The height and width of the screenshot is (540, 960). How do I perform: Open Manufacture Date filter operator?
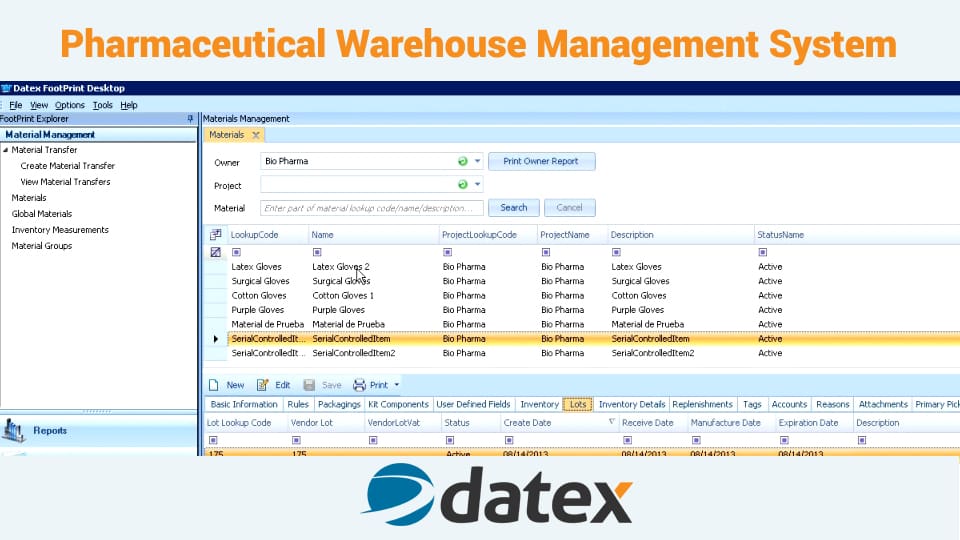pyautogui.click(x=696, y=440)
